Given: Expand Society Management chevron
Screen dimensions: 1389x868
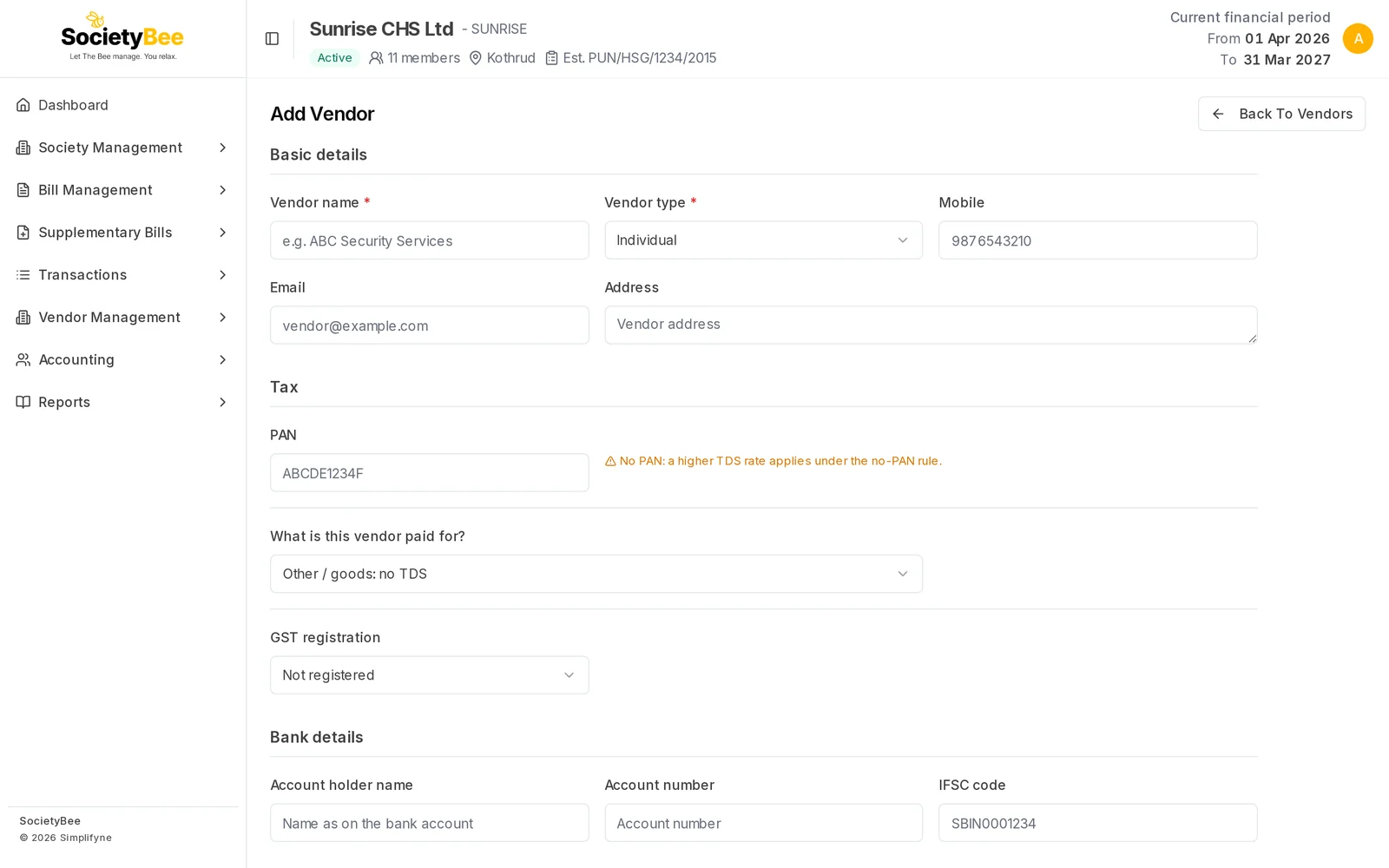Looking at the screenshot, I should 222,148.
